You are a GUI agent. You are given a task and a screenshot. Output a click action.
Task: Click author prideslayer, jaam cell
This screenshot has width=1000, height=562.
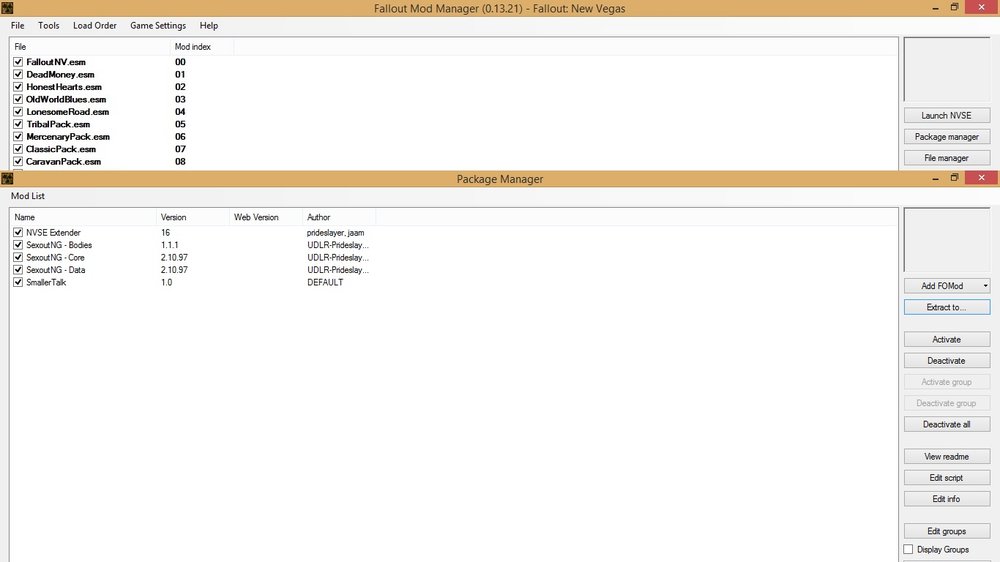(x=335, y=232)
